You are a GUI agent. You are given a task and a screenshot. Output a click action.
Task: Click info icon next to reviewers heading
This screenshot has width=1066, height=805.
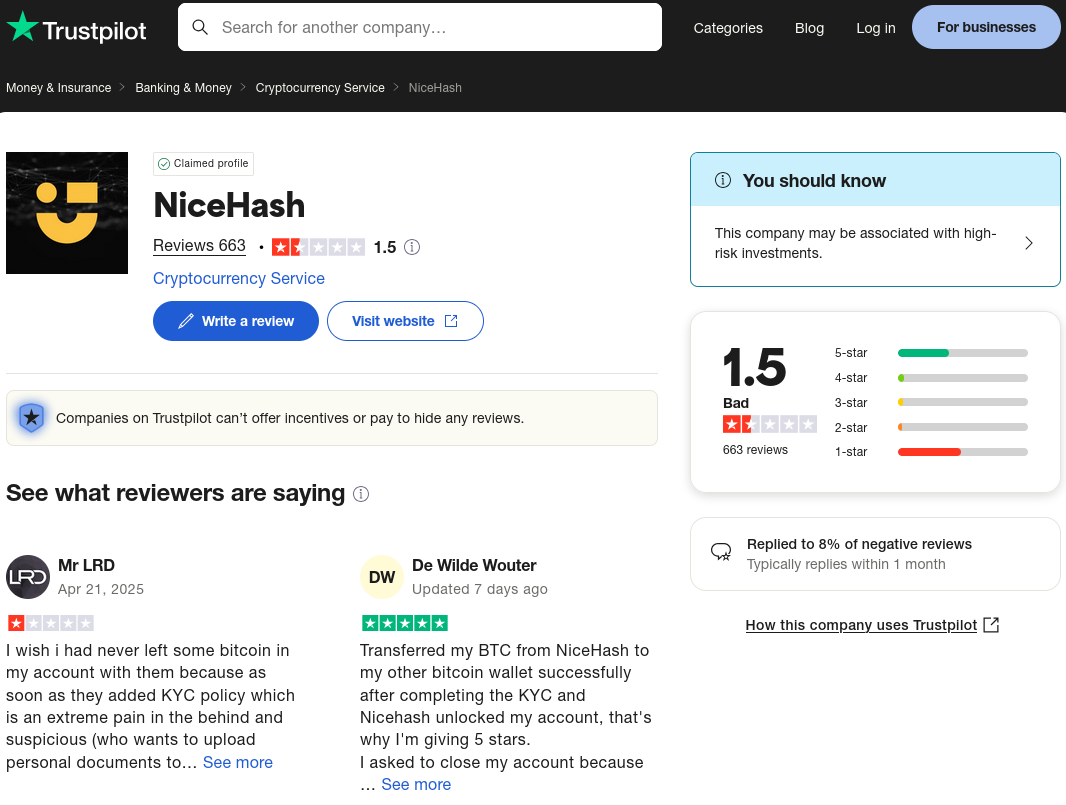click(x=361, y=494)
